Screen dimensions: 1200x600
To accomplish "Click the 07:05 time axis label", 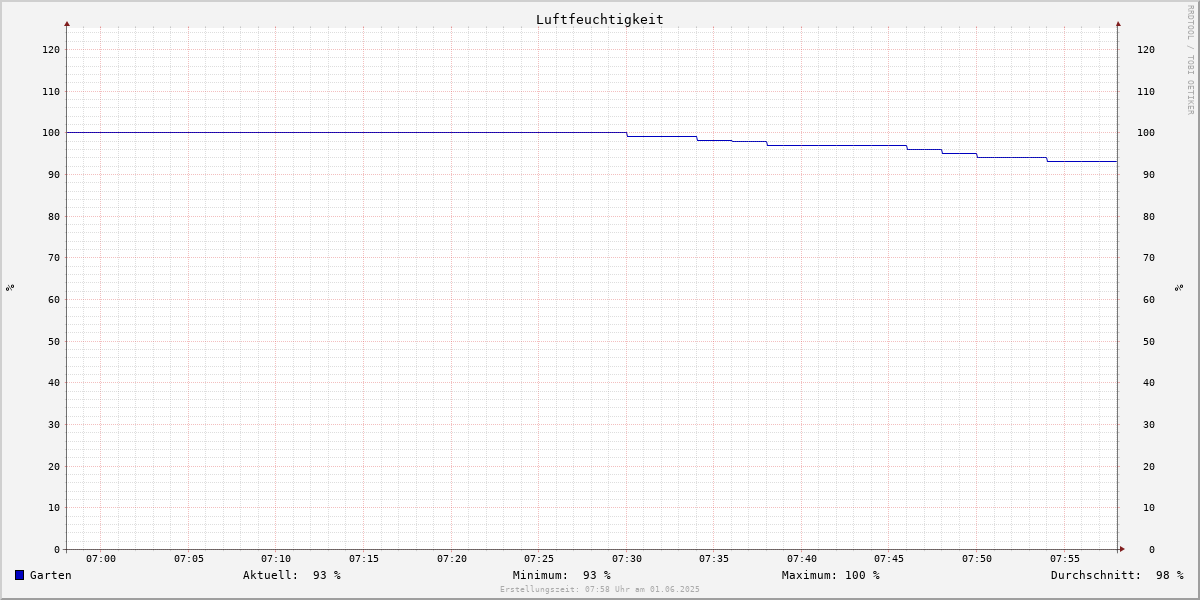I will pyautogui.click(x=189, y=559).
